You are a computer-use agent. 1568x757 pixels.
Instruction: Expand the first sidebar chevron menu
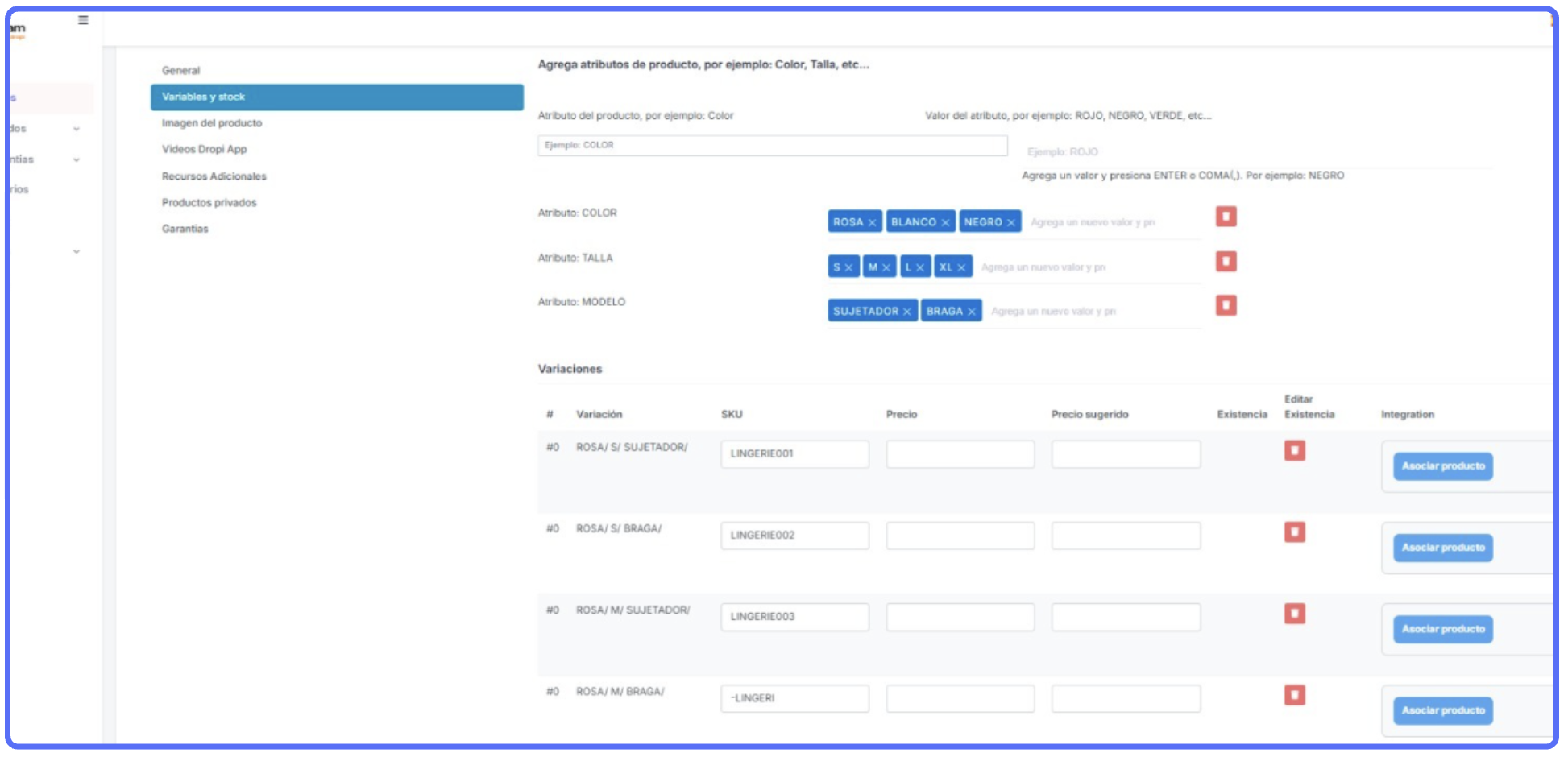(x=77, y=129)
